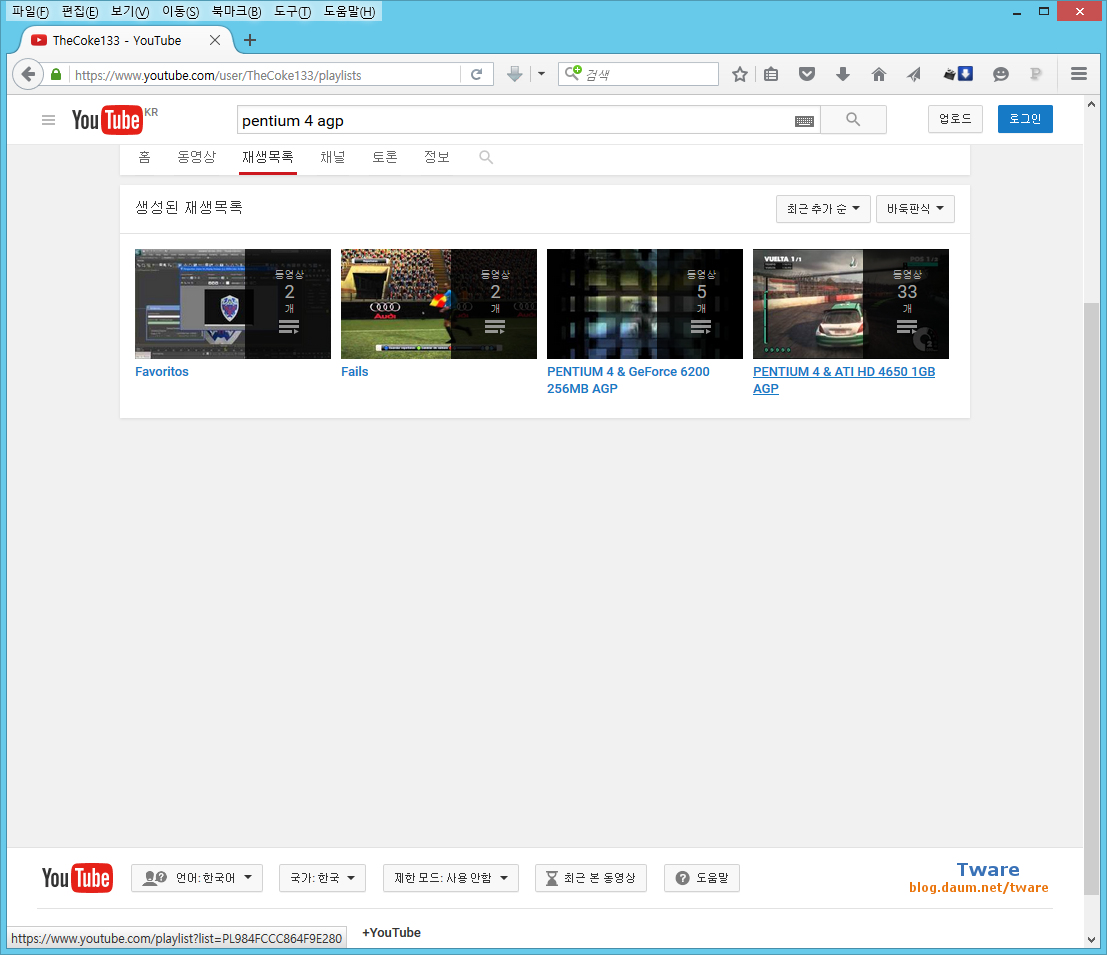Screen dimensions: 1107x955
Task: Open the 북마크(B) menu
Action: click(x=237, y=11)
